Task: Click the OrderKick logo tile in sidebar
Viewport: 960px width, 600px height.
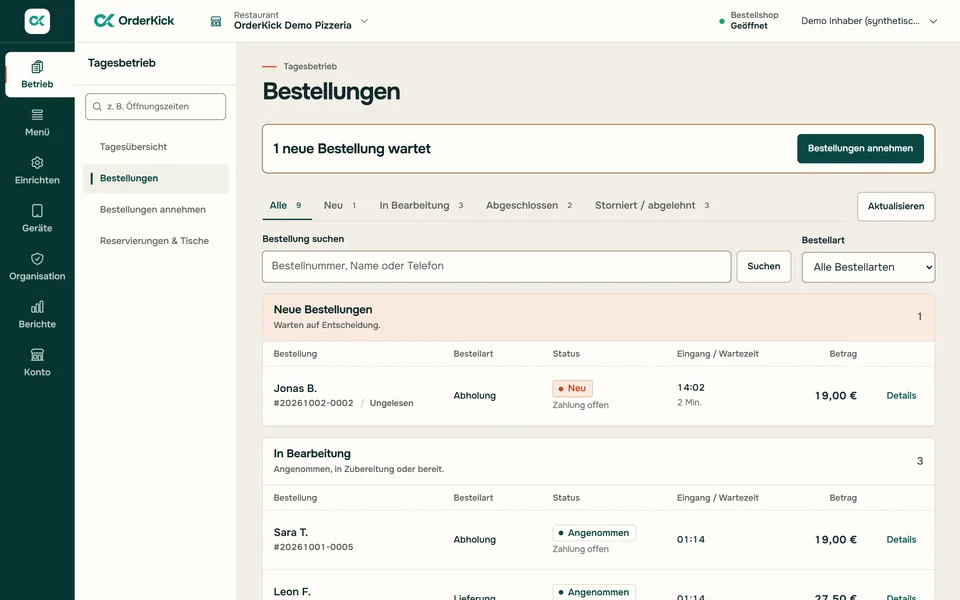Action: click(x=37, y=21)
